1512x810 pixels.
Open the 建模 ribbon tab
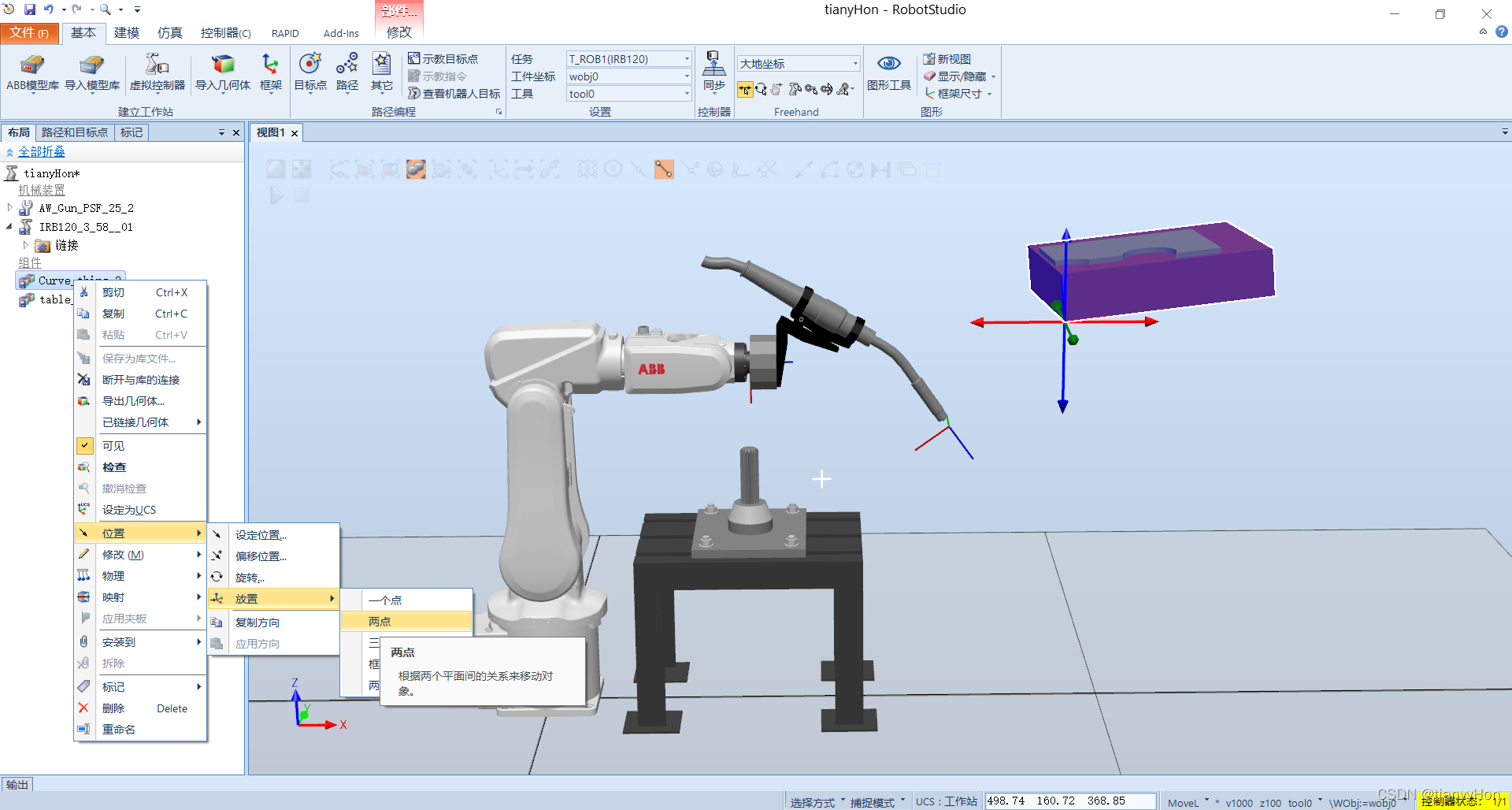[x=126, y=32]
